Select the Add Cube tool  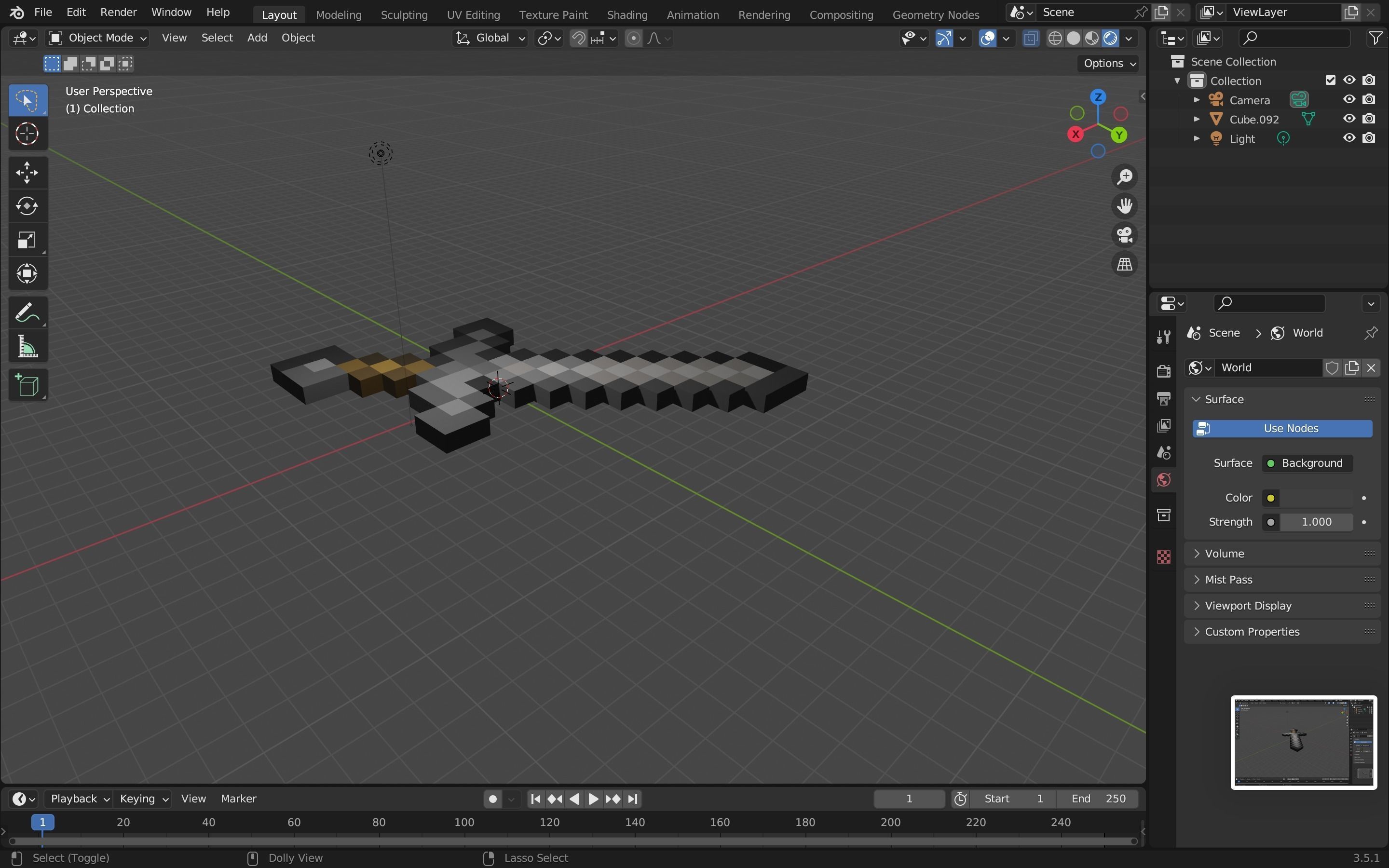tap(27, 385)
